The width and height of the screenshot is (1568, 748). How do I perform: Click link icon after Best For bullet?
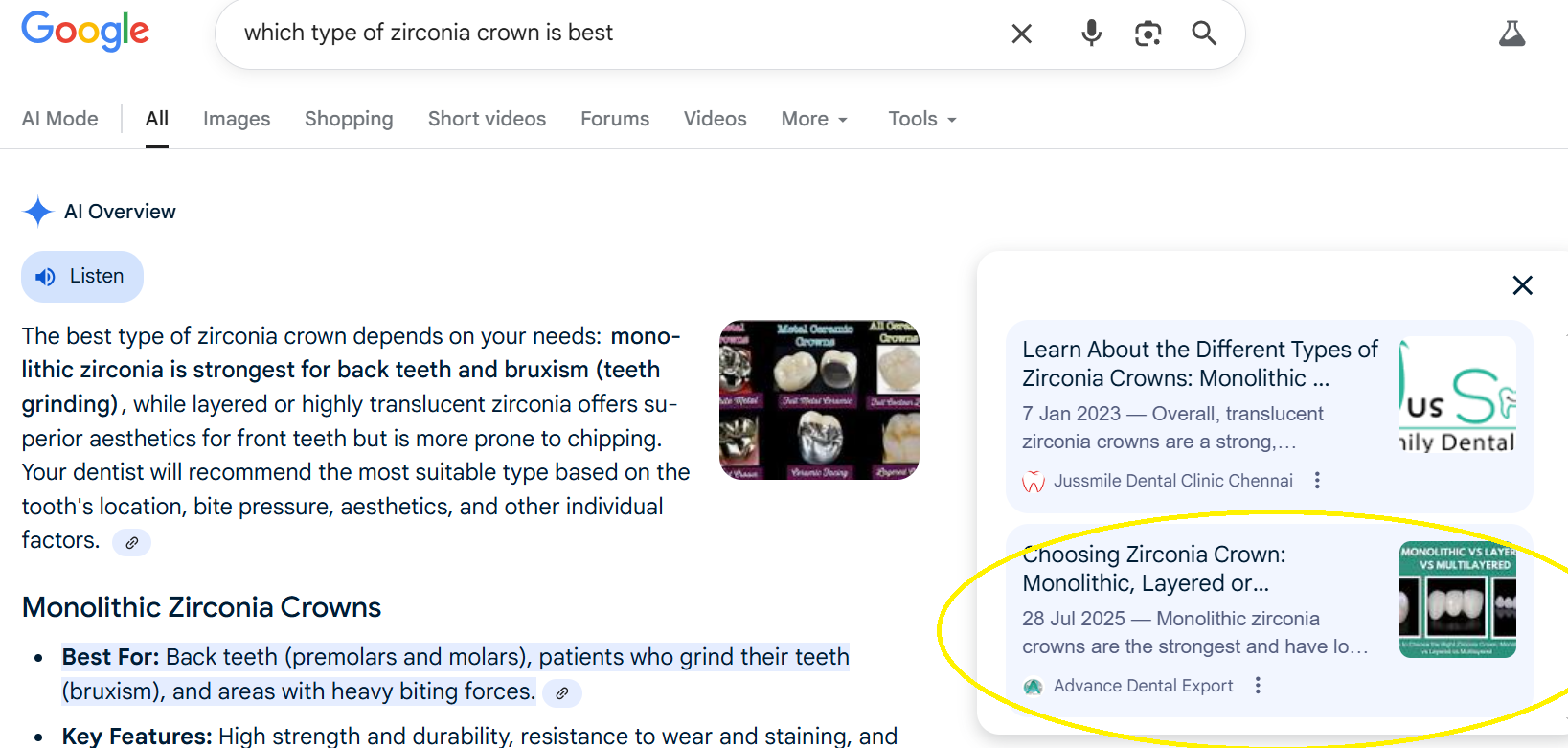coord(562,693)
